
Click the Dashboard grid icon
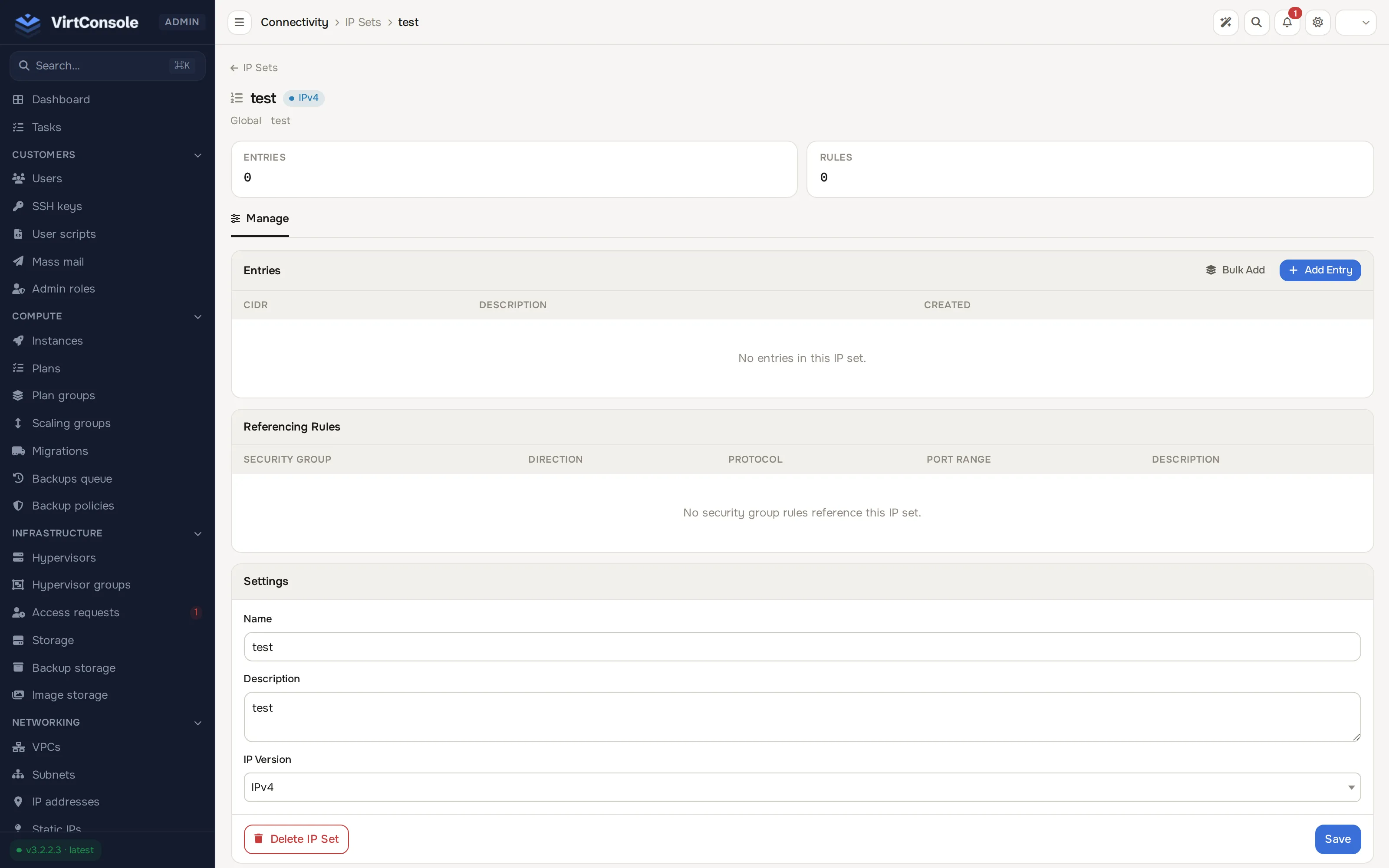pyautogui.click(x=18, y=99)
